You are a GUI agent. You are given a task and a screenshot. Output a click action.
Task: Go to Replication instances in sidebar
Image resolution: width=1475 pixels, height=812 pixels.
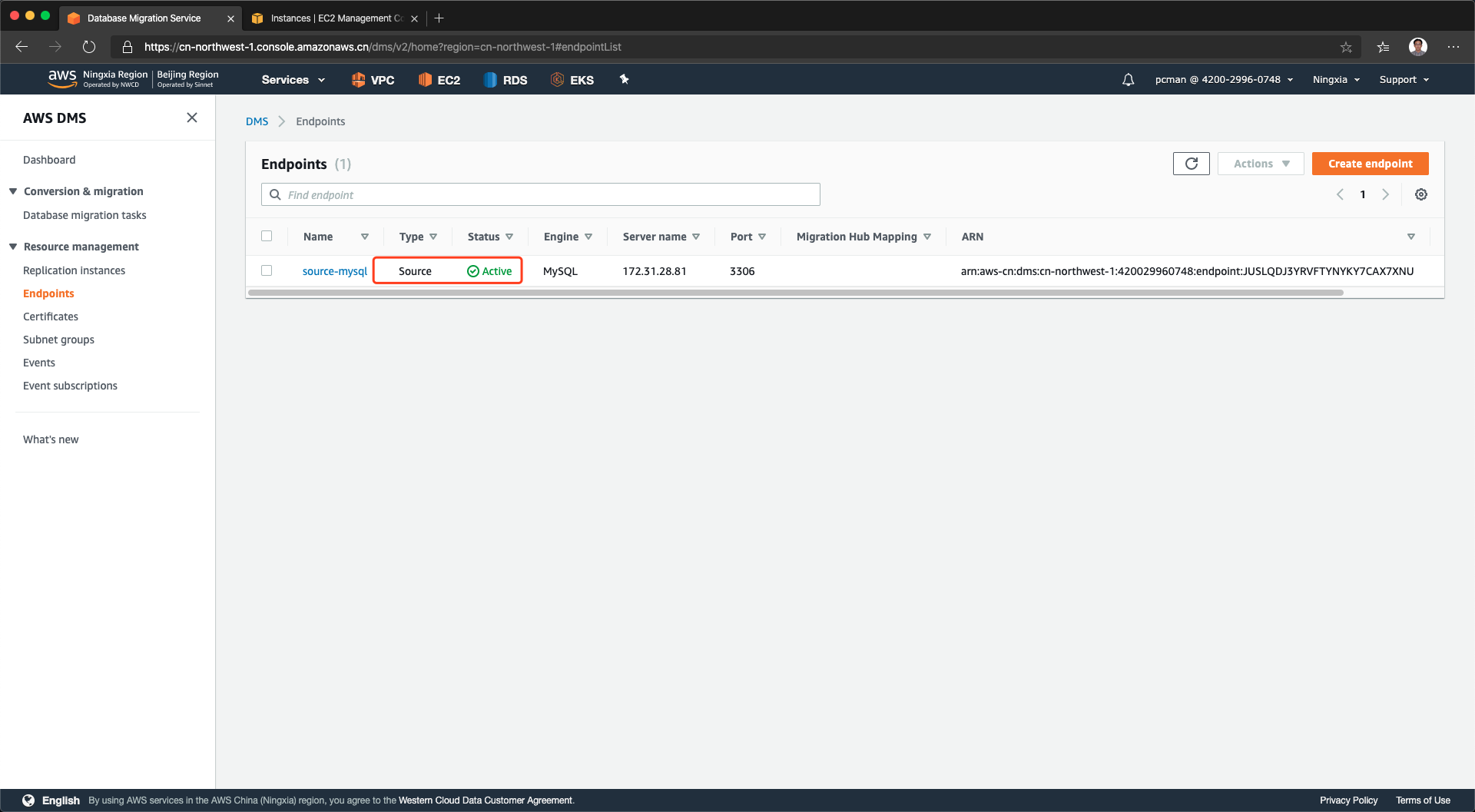pyautogui.click(x=74, y=270)
